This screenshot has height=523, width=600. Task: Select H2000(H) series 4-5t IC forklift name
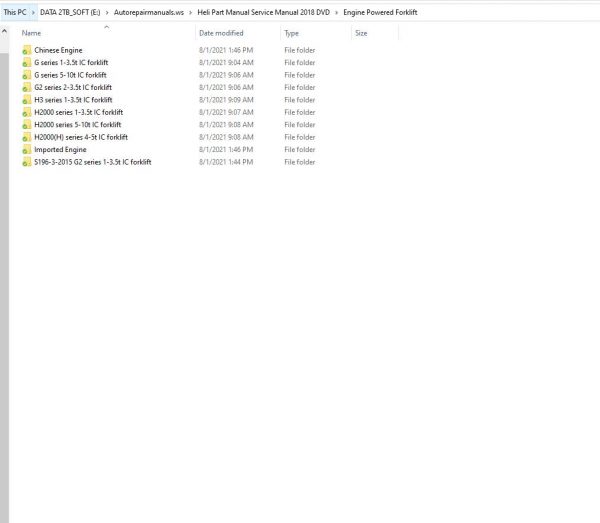tap(81, 137)
